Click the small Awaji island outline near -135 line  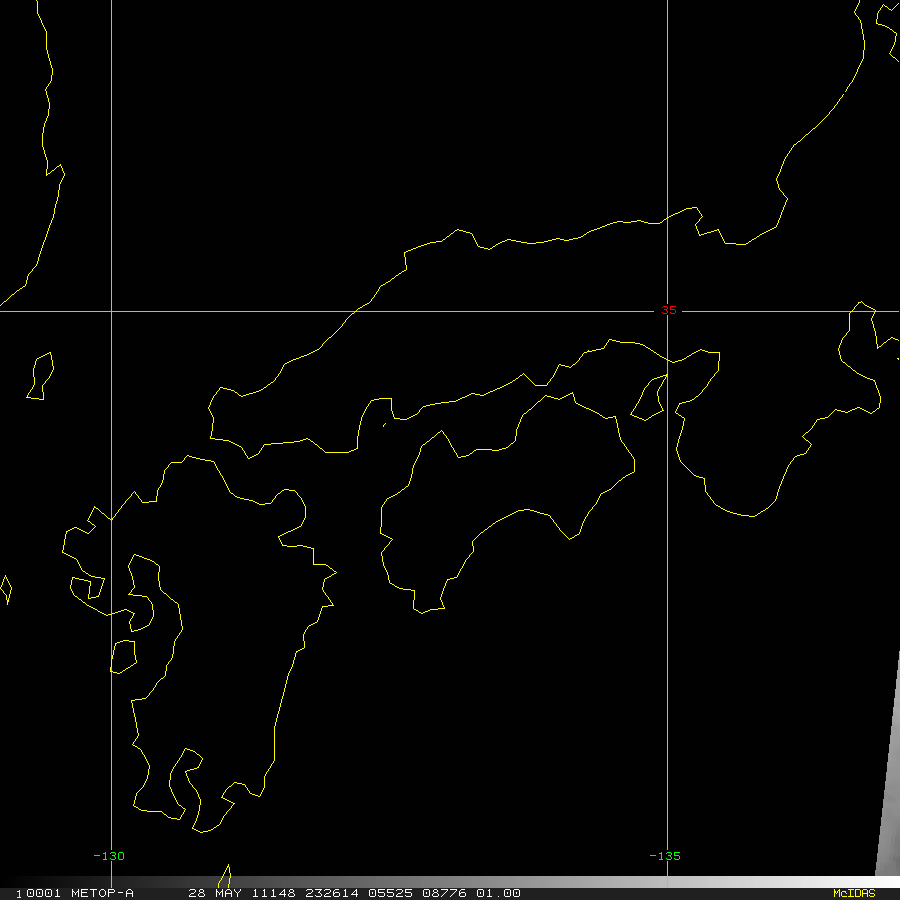pyautogui.click(x=649, y=398)
